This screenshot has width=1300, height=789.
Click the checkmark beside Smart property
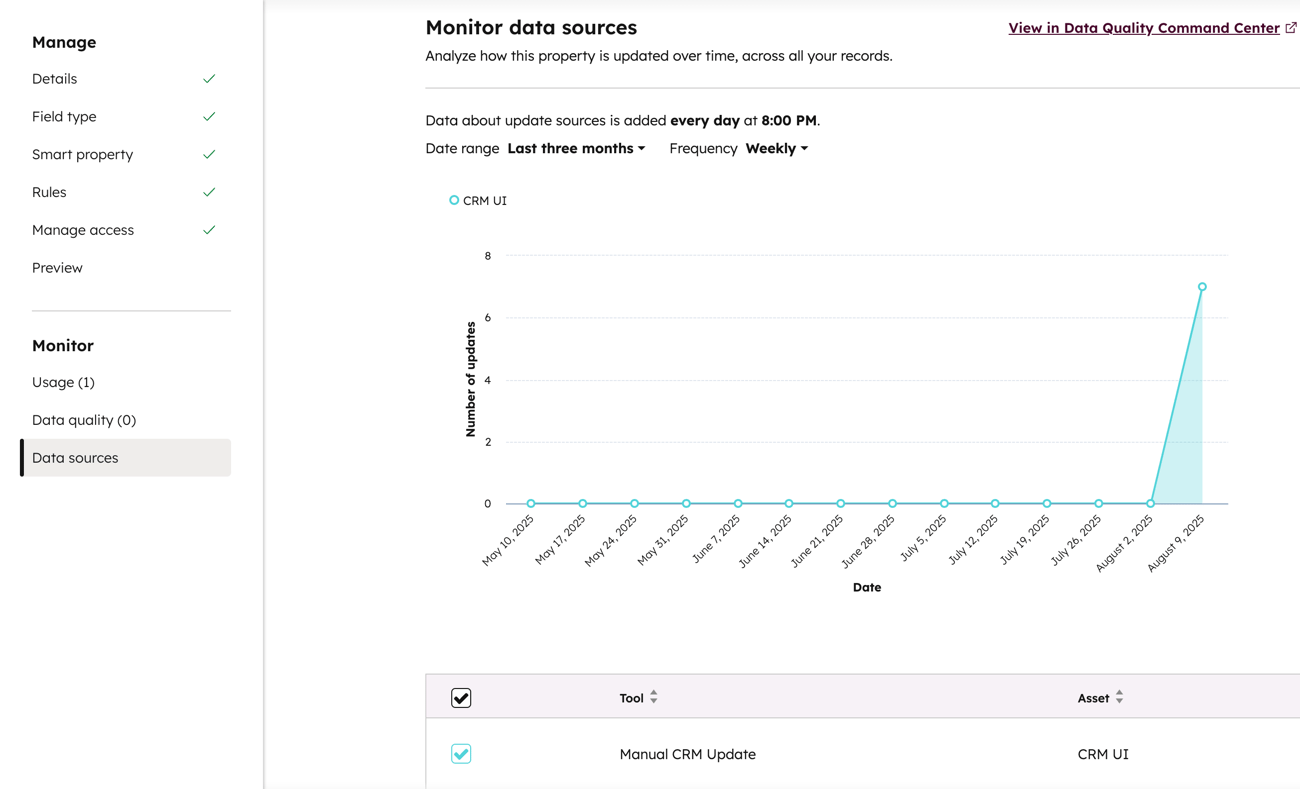[209, 155]
